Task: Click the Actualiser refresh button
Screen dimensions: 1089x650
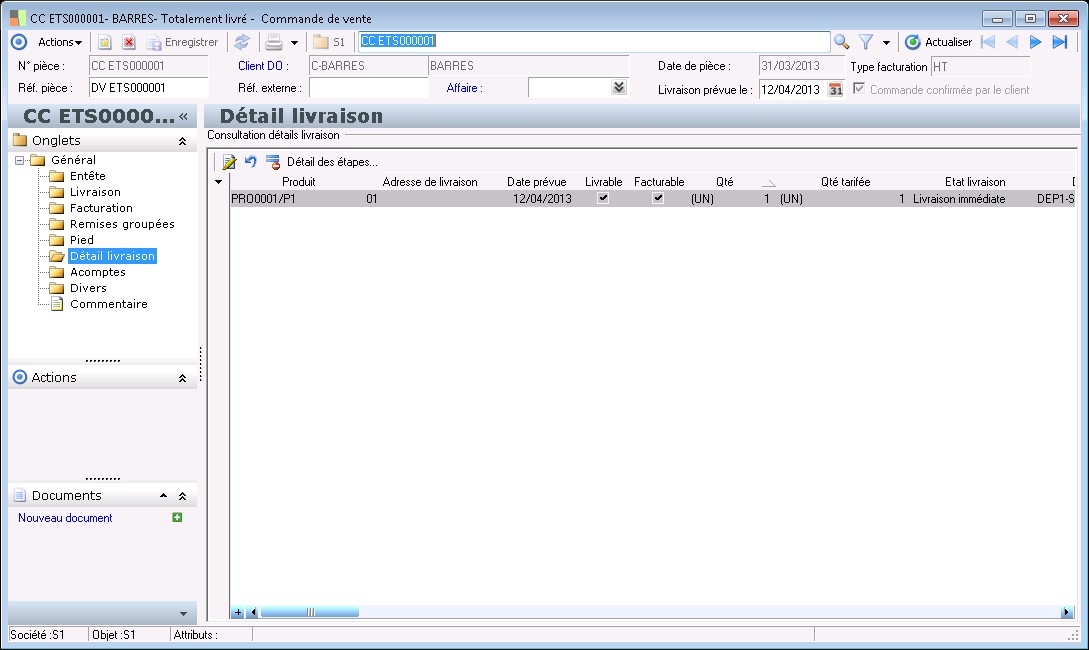Action: tap(938, 42)
